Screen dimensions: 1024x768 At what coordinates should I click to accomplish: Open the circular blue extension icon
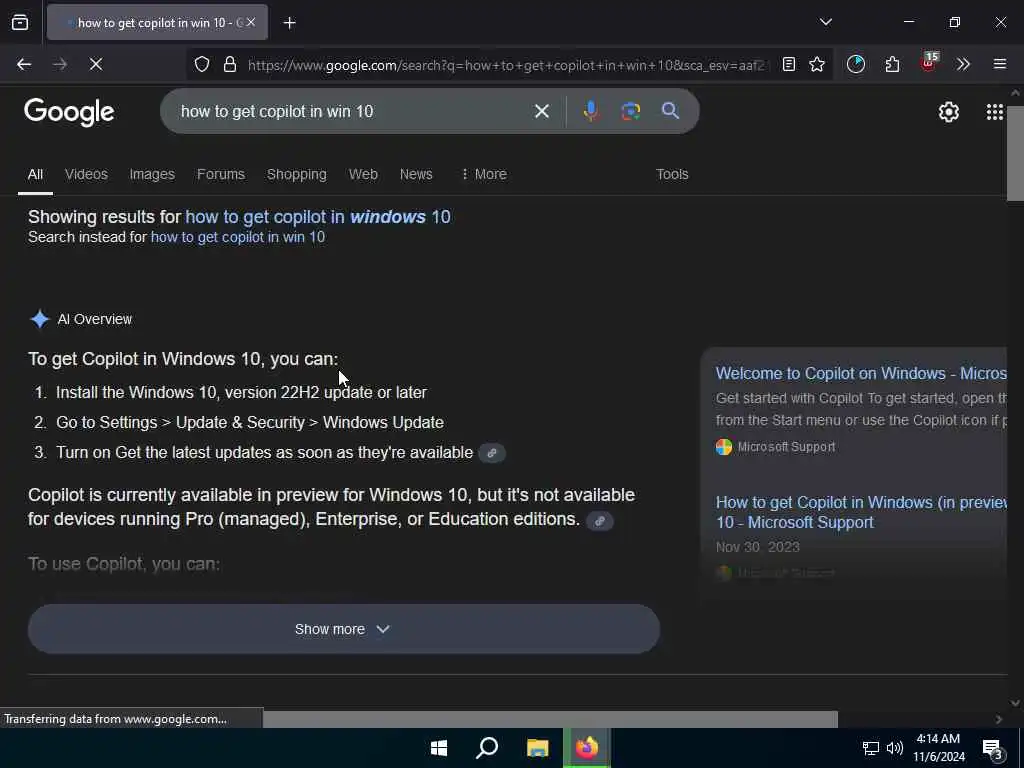pyautogui.click(x=856, y=64)
